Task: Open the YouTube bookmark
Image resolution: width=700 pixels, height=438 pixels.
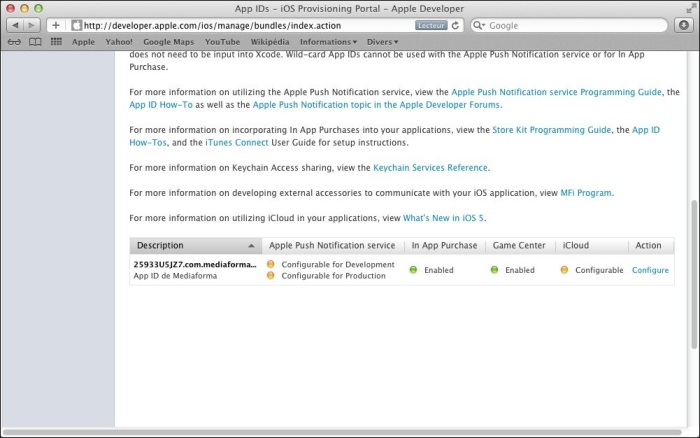Action: (x=222, y=42)
